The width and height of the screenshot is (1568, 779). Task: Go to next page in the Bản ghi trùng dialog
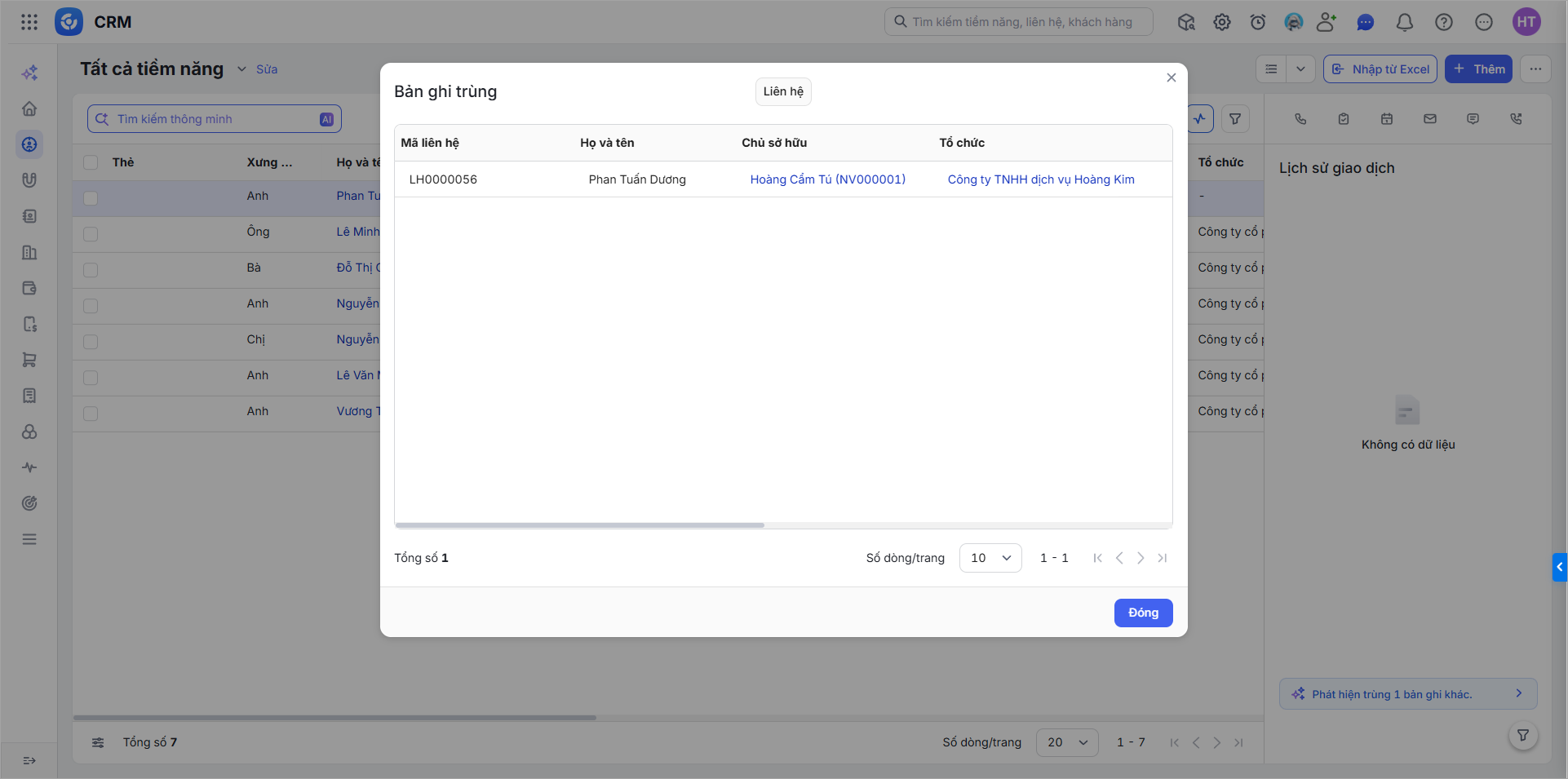(1141, 558)
